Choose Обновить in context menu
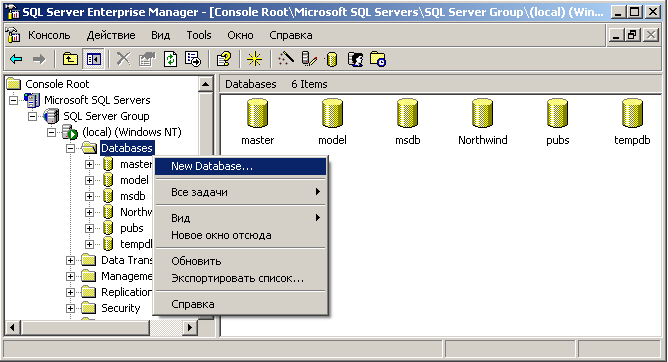Viewport: 668px width, 362px height. [240, 261]
